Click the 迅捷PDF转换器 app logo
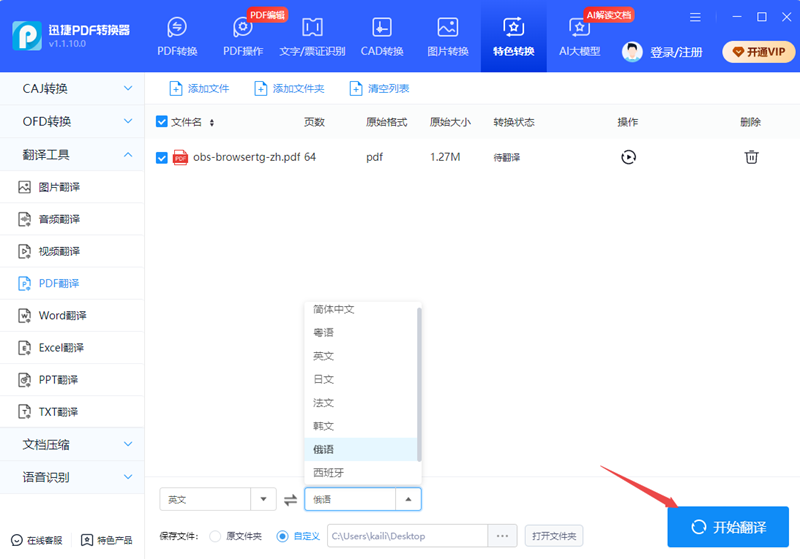Image resolution: width=800 pixels, height=559 pixels. point(27,36)
